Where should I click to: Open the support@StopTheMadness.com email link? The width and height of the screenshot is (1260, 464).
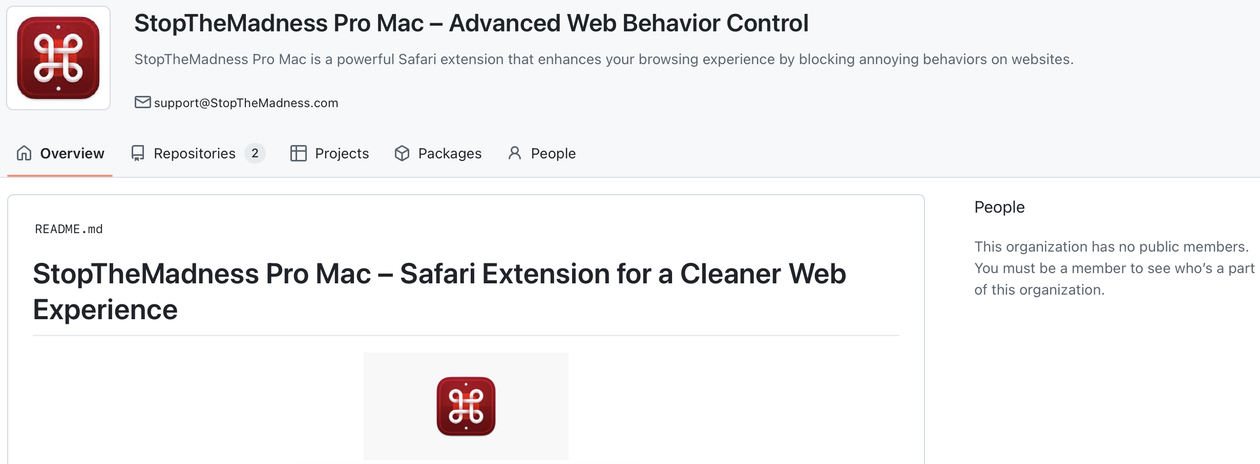click(246, 103)
